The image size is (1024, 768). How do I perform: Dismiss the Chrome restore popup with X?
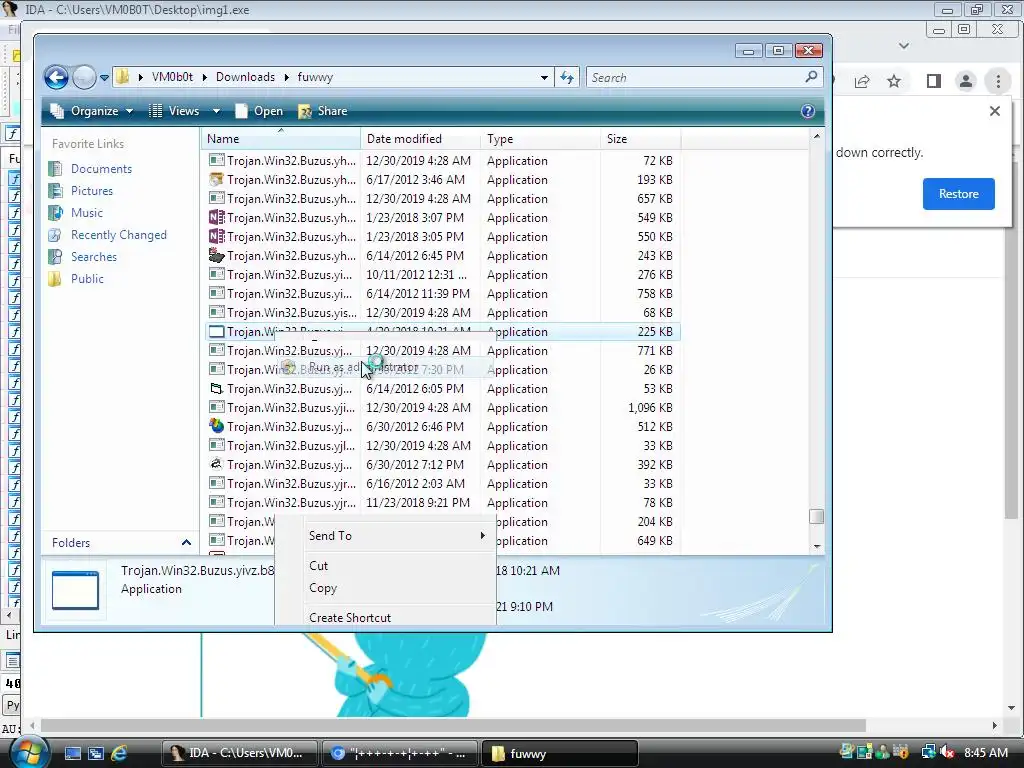pyautogui.click(x=995, y=111)
